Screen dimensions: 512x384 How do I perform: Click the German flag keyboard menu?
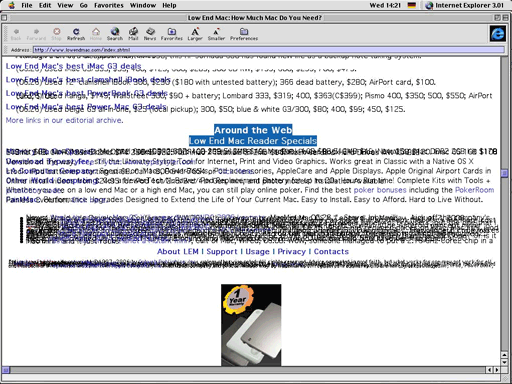tap(412, 5)
